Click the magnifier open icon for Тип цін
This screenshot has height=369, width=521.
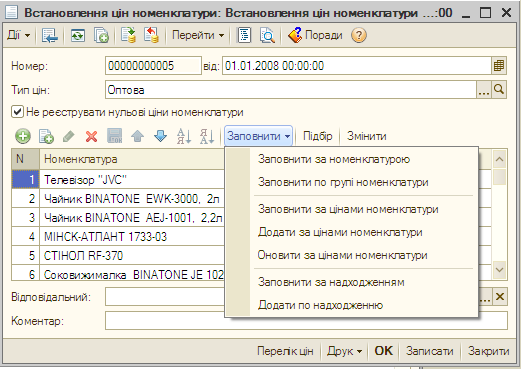pos(499,90)
